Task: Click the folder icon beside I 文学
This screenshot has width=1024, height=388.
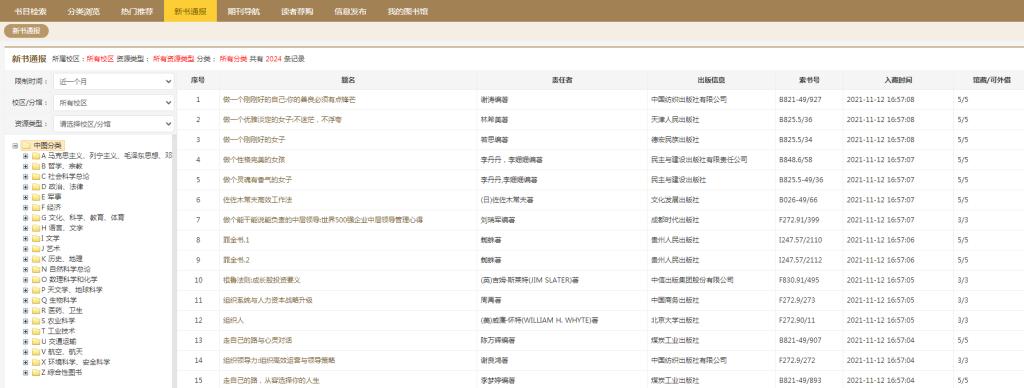Action: tap(35, 238)
